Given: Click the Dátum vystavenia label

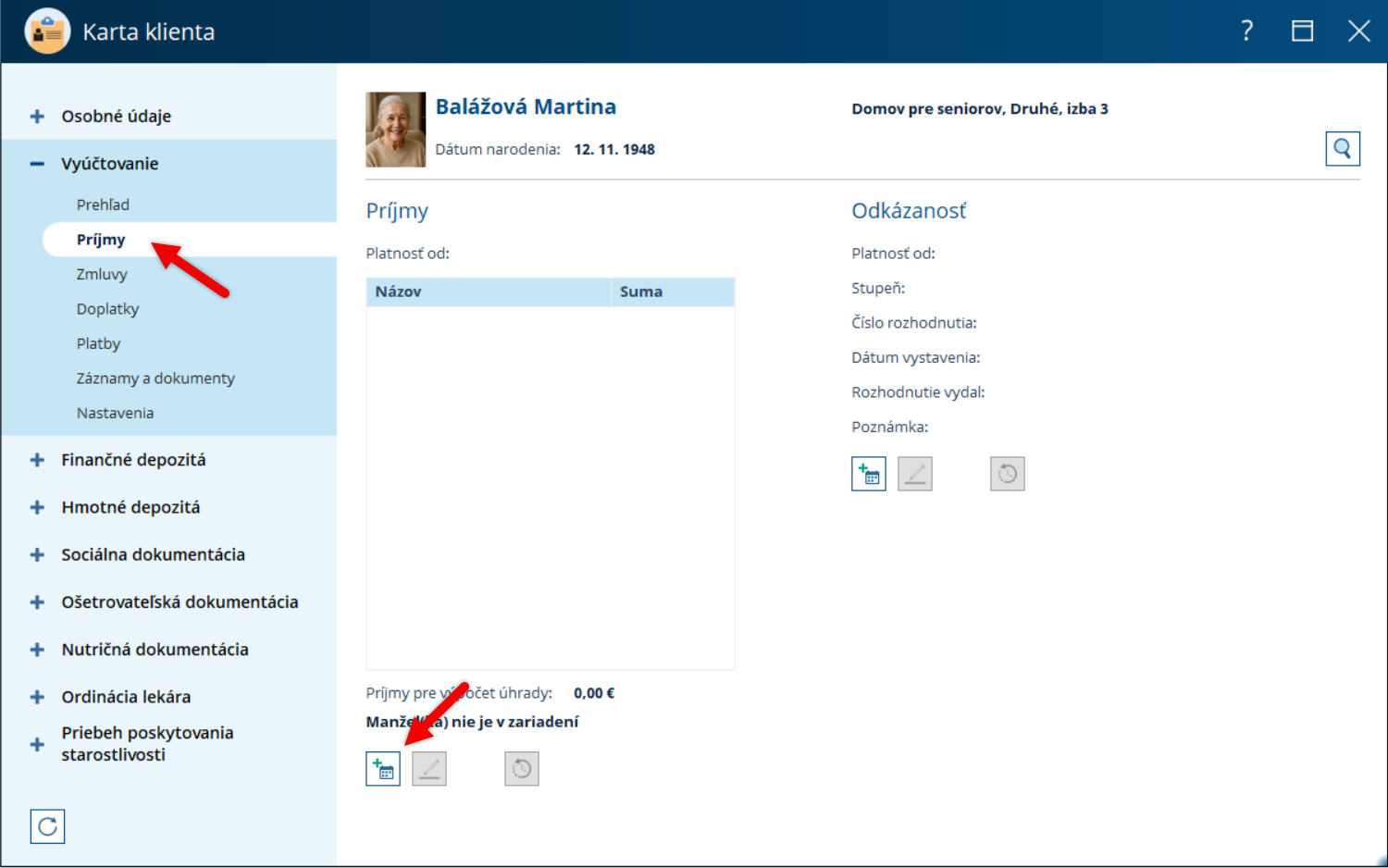Looking at the screenshot, I should tap(916, 357).
